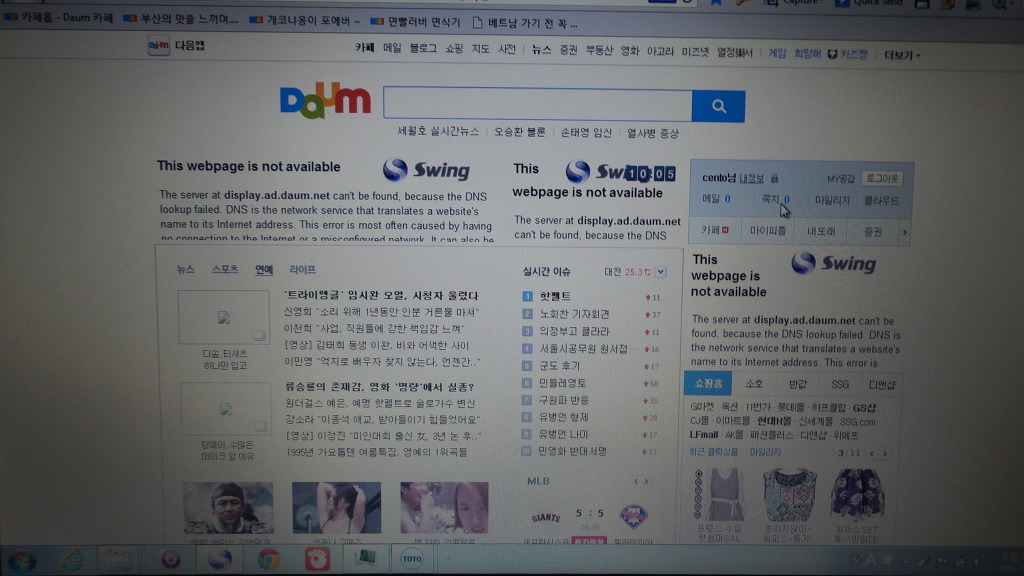This screenshot has width=1024, height=576.
Task: Click the Daum logo
Action: coord(325,100)
